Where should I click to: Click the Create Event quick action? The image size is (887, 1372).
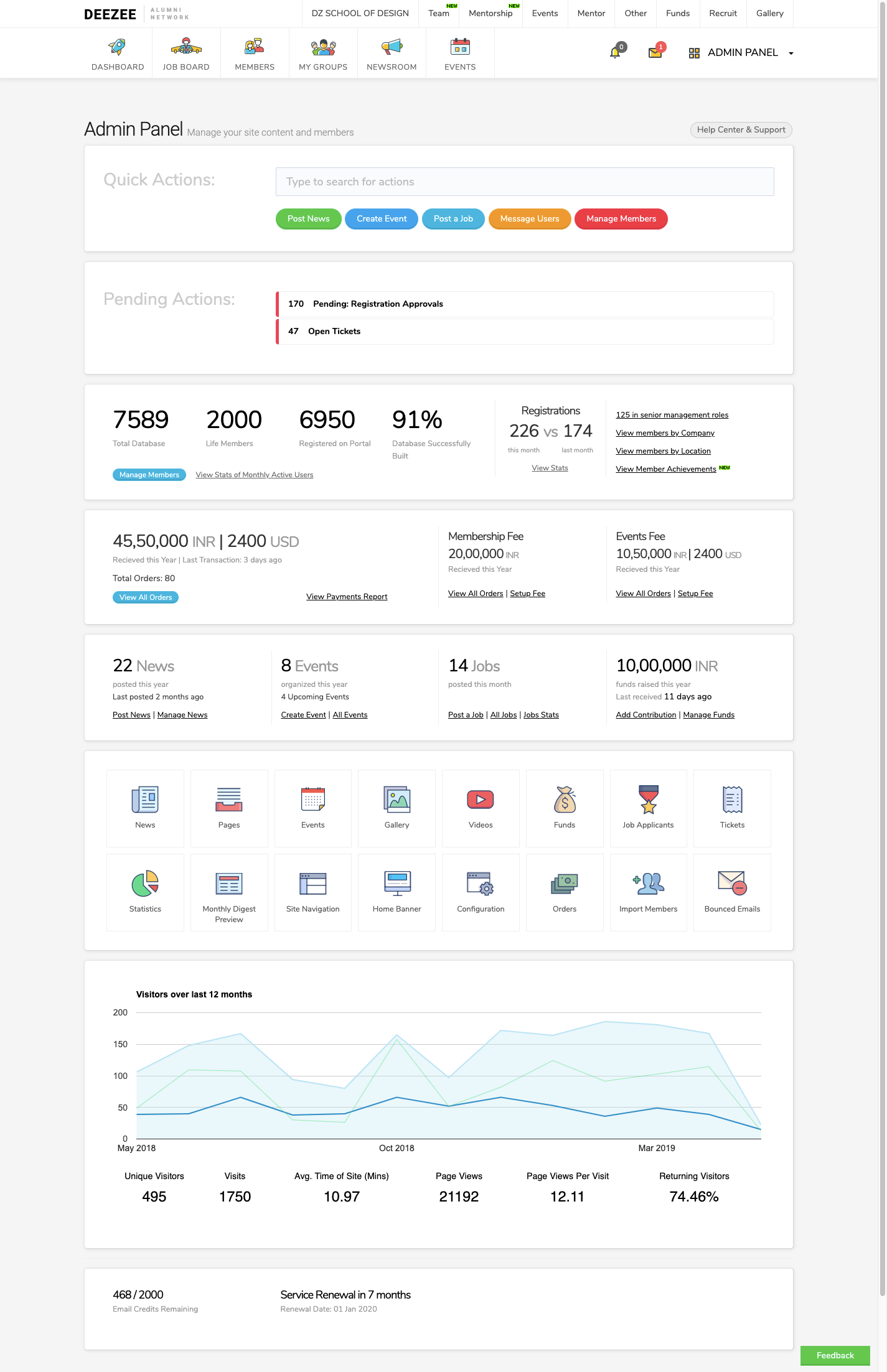(x=382, y=219)
